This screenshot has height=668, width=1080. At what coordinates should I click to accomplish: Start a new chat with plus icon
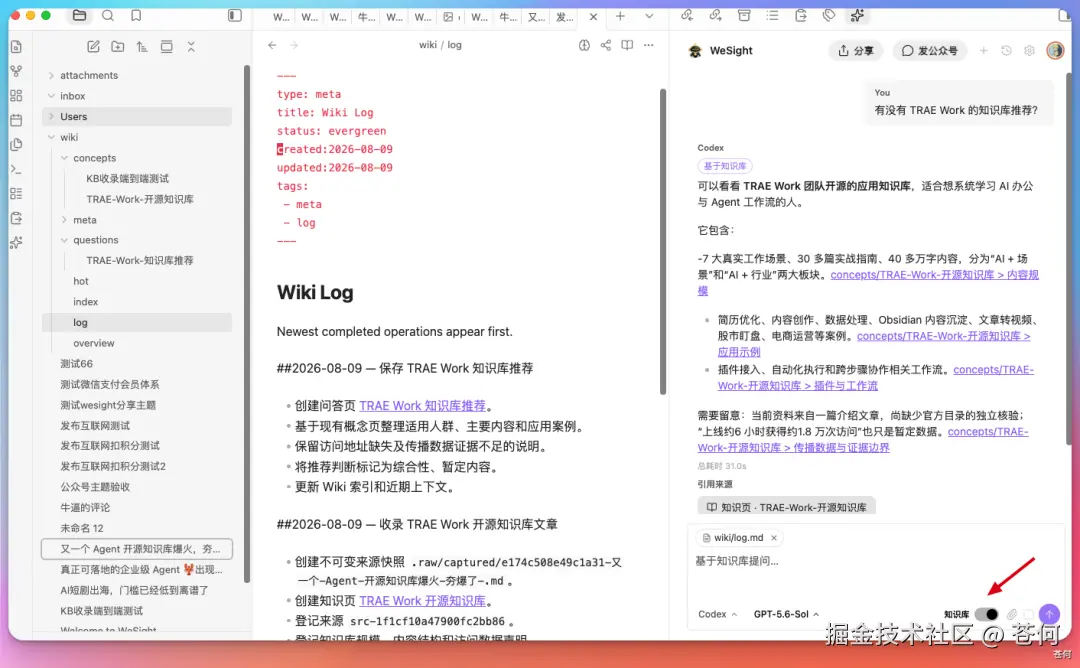pyautogui.click(x=984, y=50)
